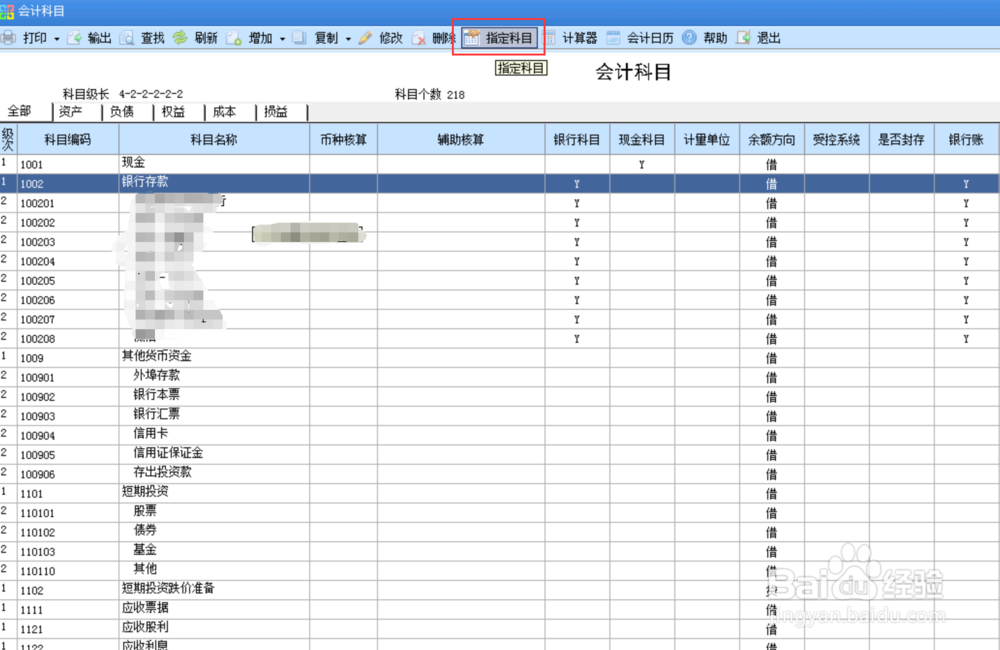
Task: Click the Export (输出) icon
Action: (75, 38)
